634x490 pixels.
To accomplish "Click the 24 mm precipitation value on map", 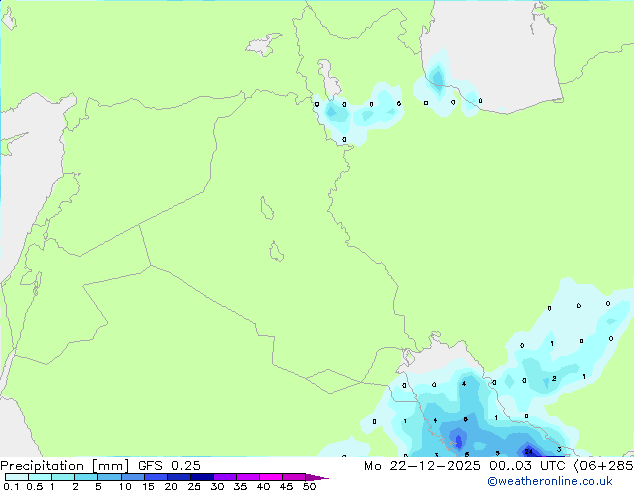I will (528, 452).
